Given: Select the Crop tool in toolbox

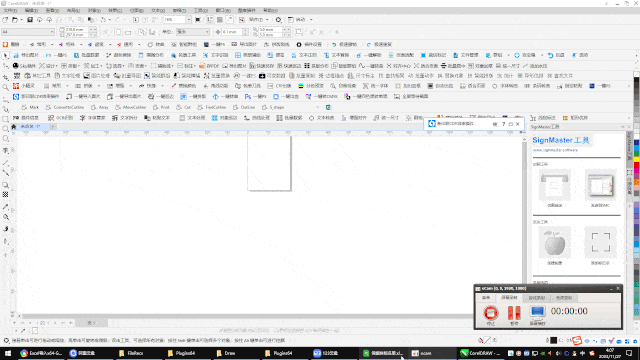Looking at the screenshot, I should point(5,77).
